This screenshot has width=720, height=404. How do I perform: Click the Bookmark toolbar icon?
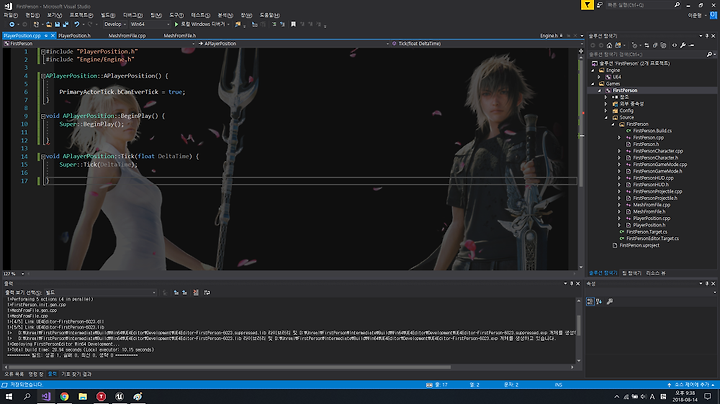tap(293, 24)
